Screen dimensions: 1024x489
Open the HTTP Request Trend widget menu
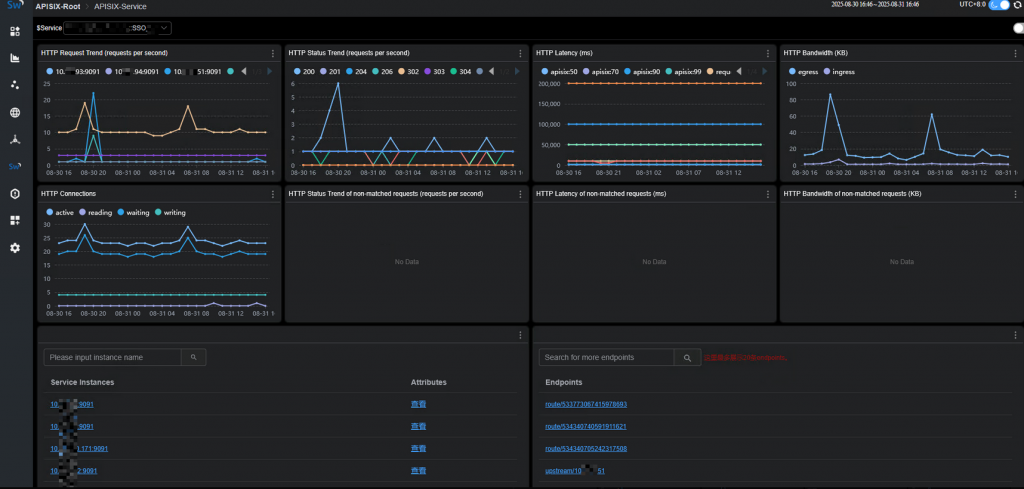click(x=273, y=54)
